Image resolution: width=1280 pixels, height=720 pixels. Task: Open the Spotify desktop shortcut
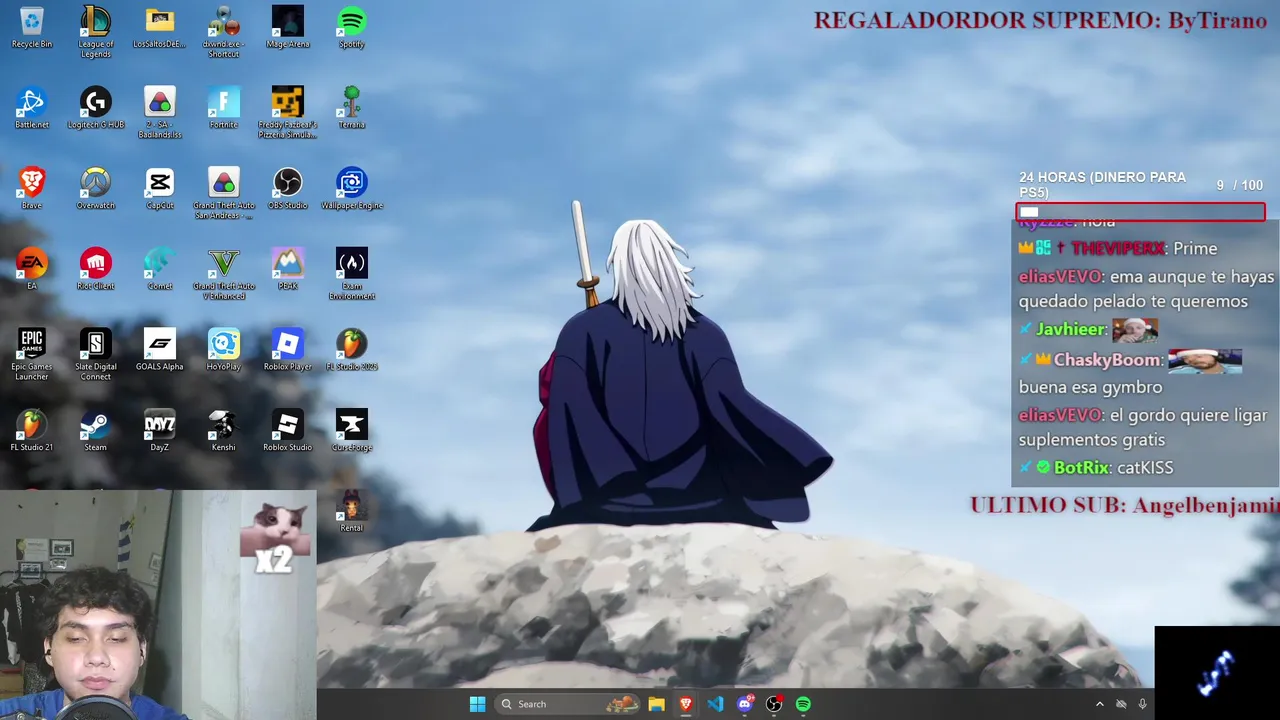click(x=352, y=28)
